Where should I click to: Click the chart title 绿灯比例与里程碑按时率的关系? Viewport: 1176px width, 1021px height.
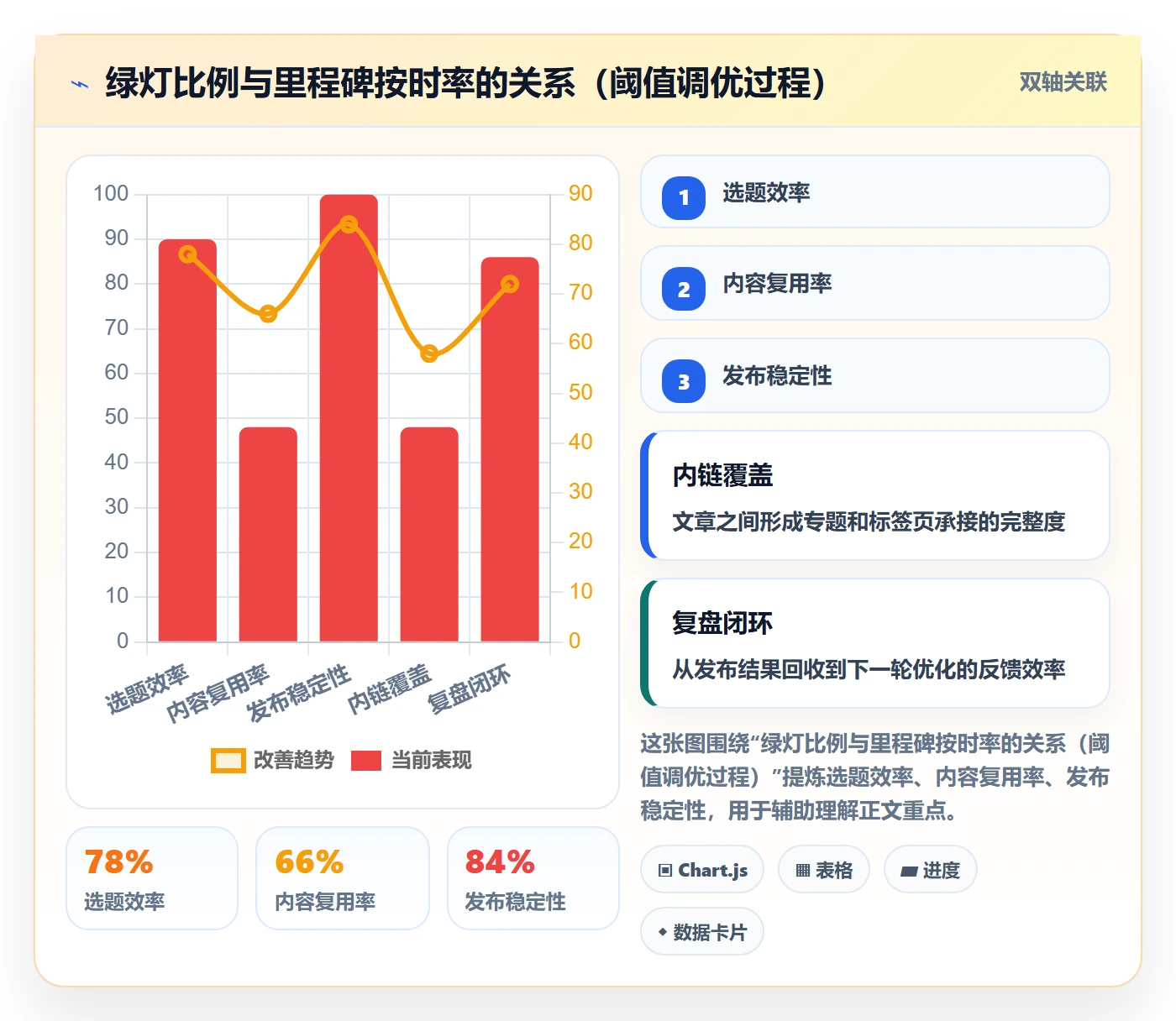(x=467, y=82)
